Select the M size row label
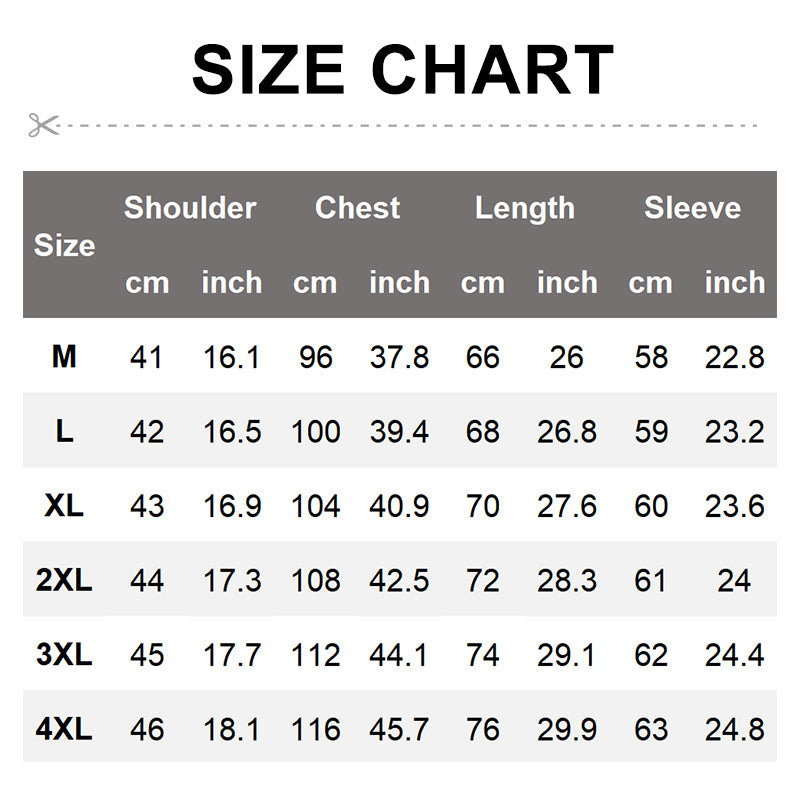Screen dimensions: 800x800 [x=64, y=356]
